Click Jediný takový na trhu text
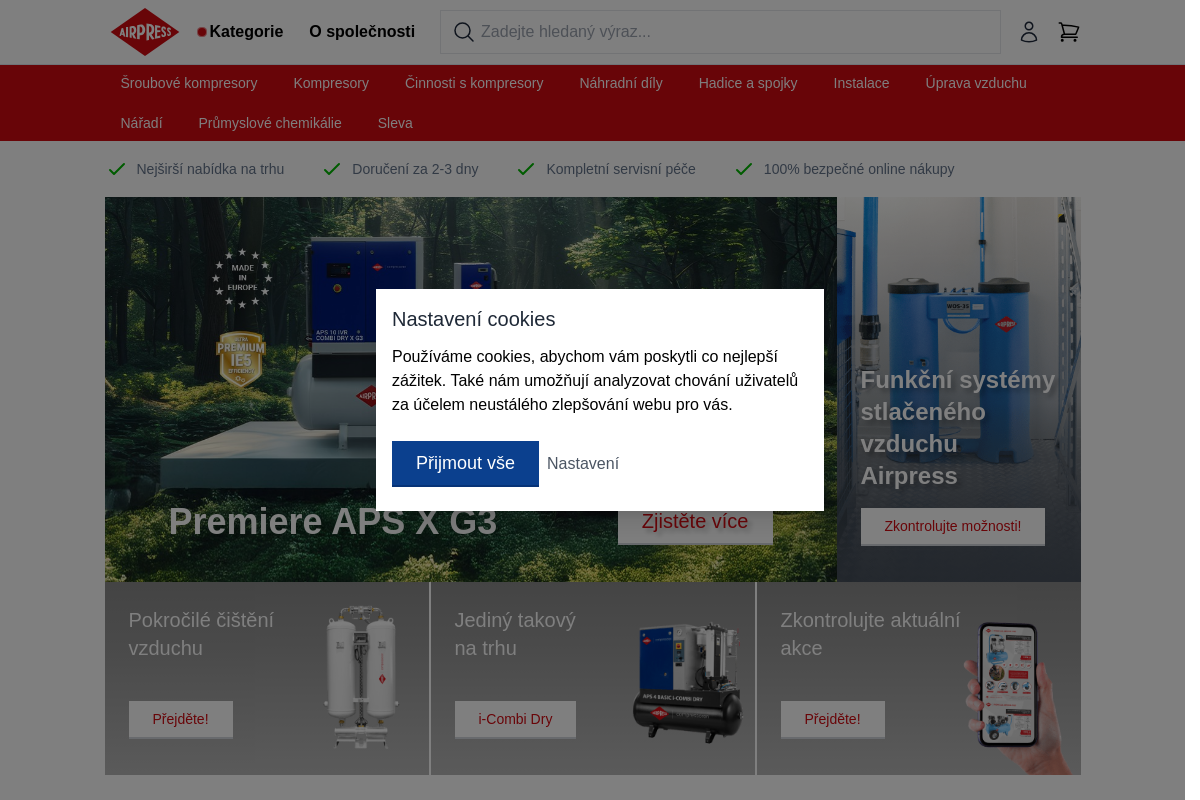 (515, 634)
